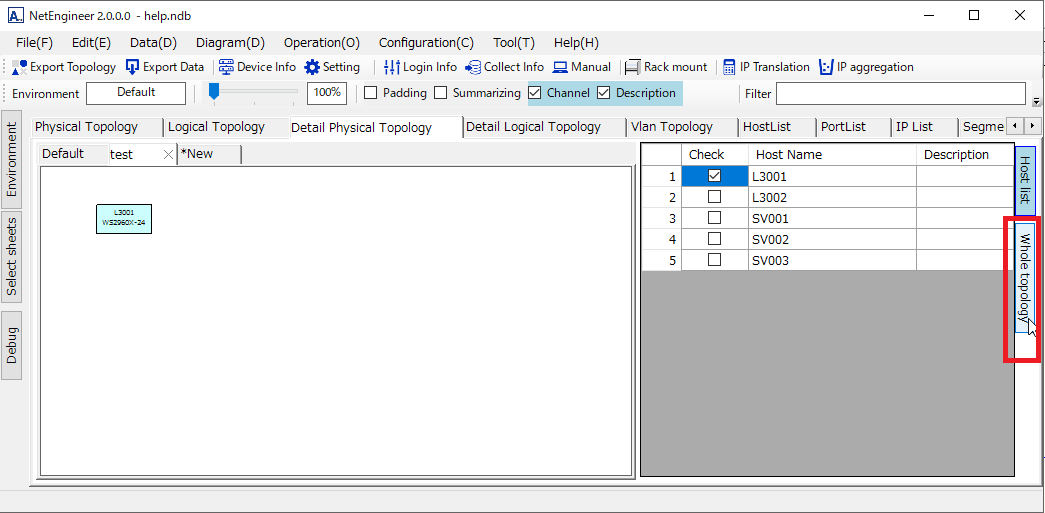
Task: Open Setting via the gear icon
Action: coord(312,67)
